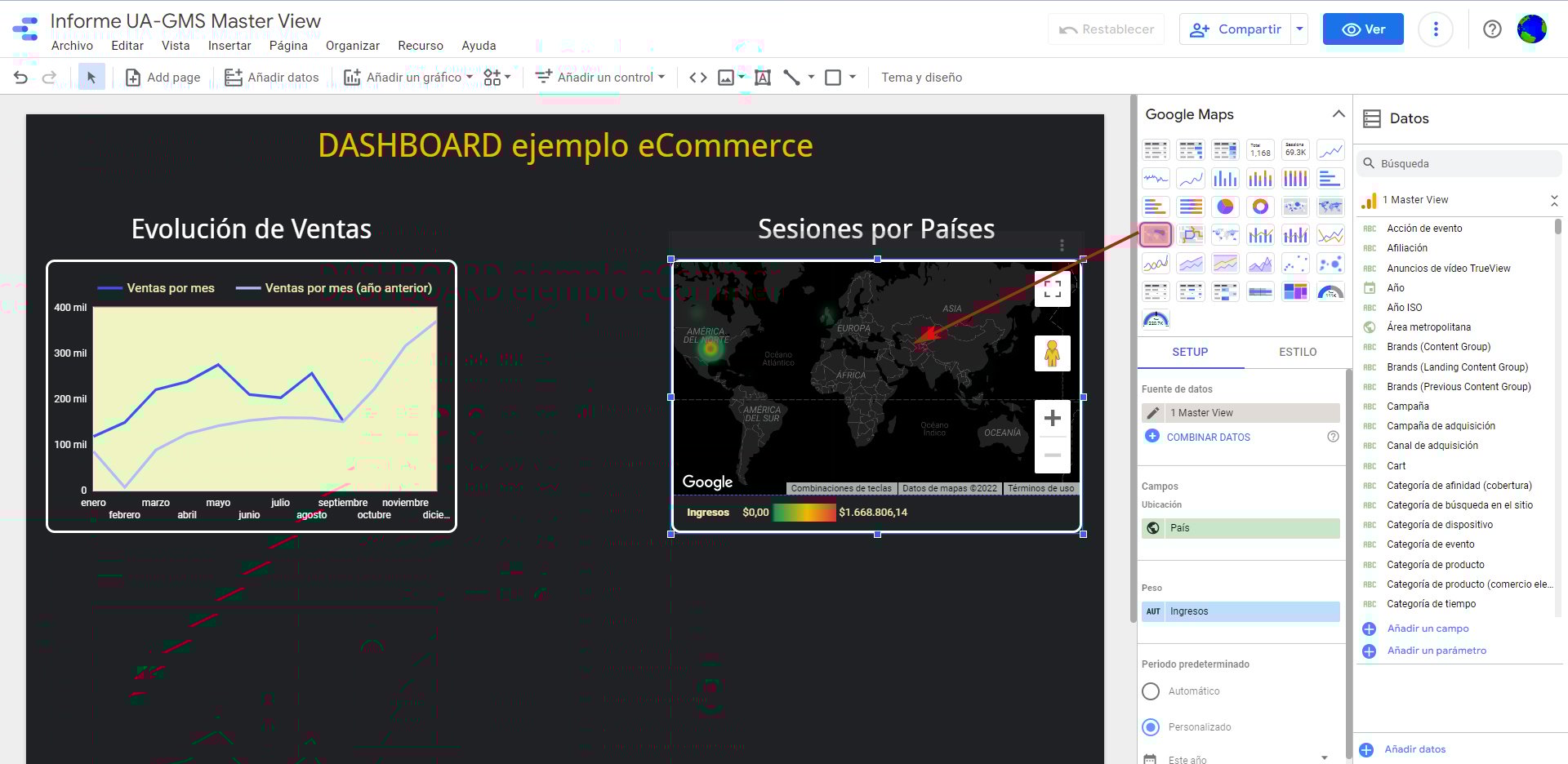Select the treemap chart type
Screen dimensions: 1568x764
tap(1295, 291)
